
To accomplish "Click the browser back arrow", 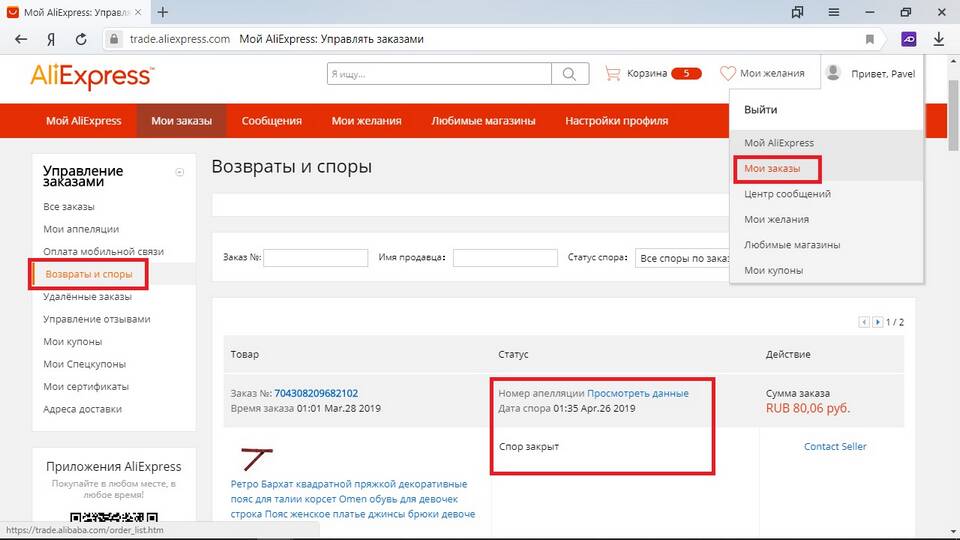I will tap(21, 39).
